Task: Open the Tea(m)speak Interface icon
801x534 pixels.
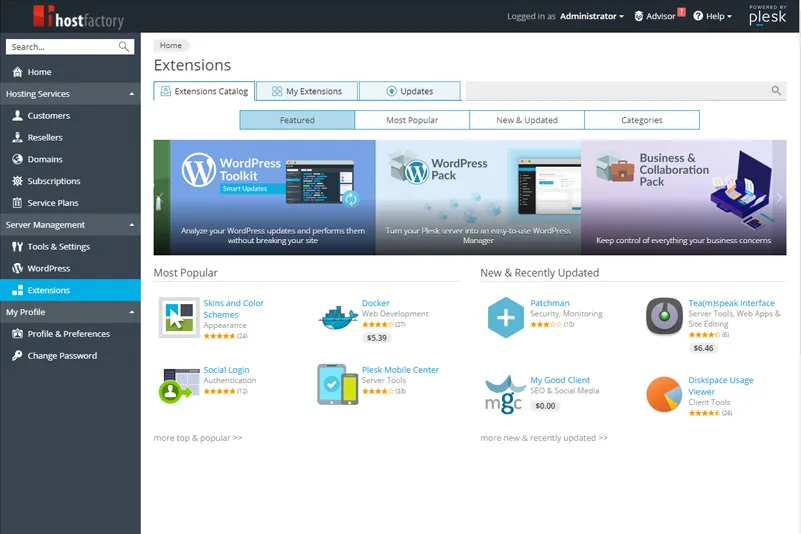Action: tap(664, 316)
